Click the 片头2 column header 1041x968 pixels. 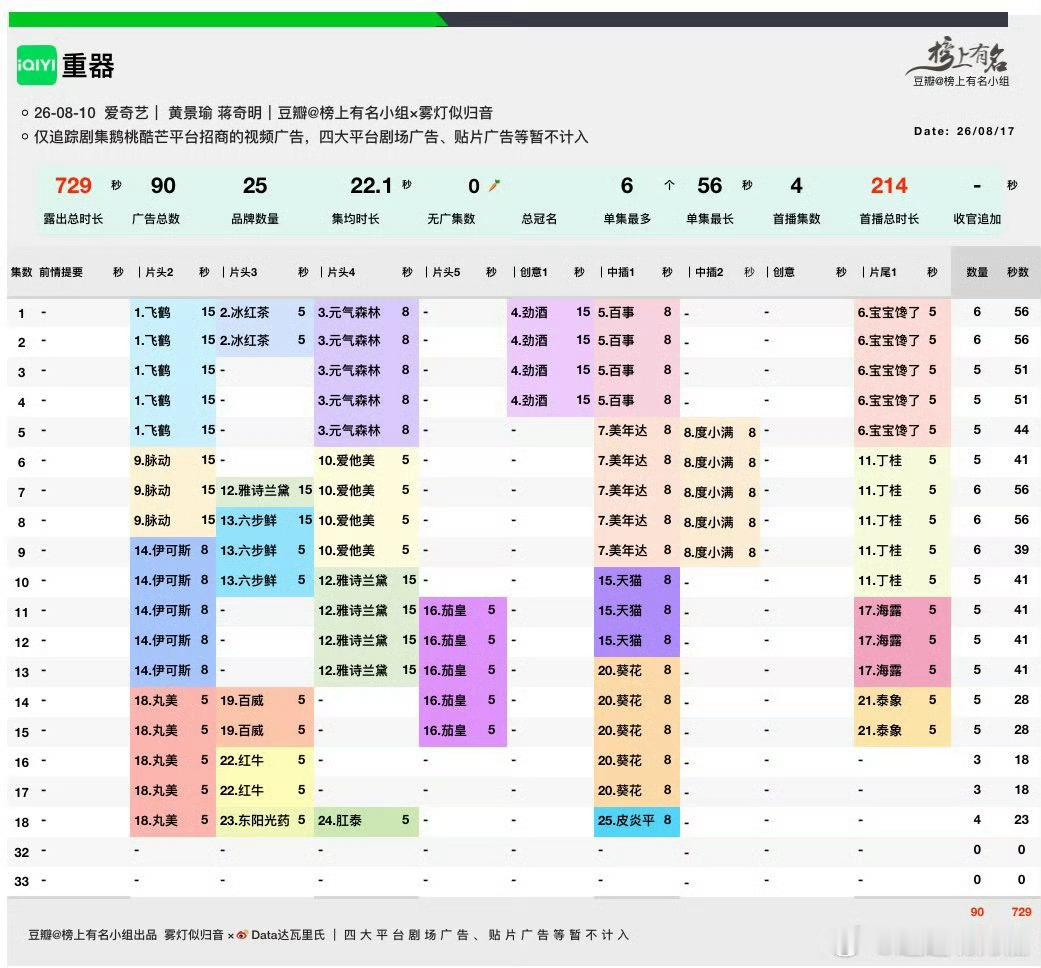pos(159,272)
